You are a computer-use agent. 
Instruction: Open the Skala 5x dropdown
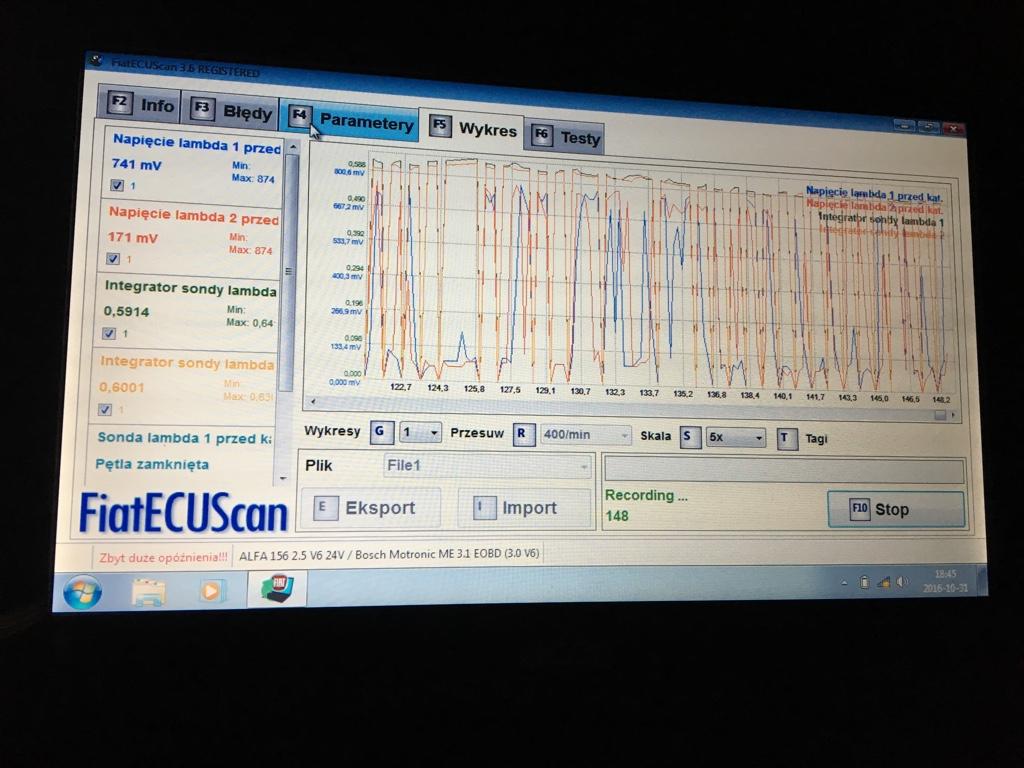pyautogui.click(x=735, y=438)
